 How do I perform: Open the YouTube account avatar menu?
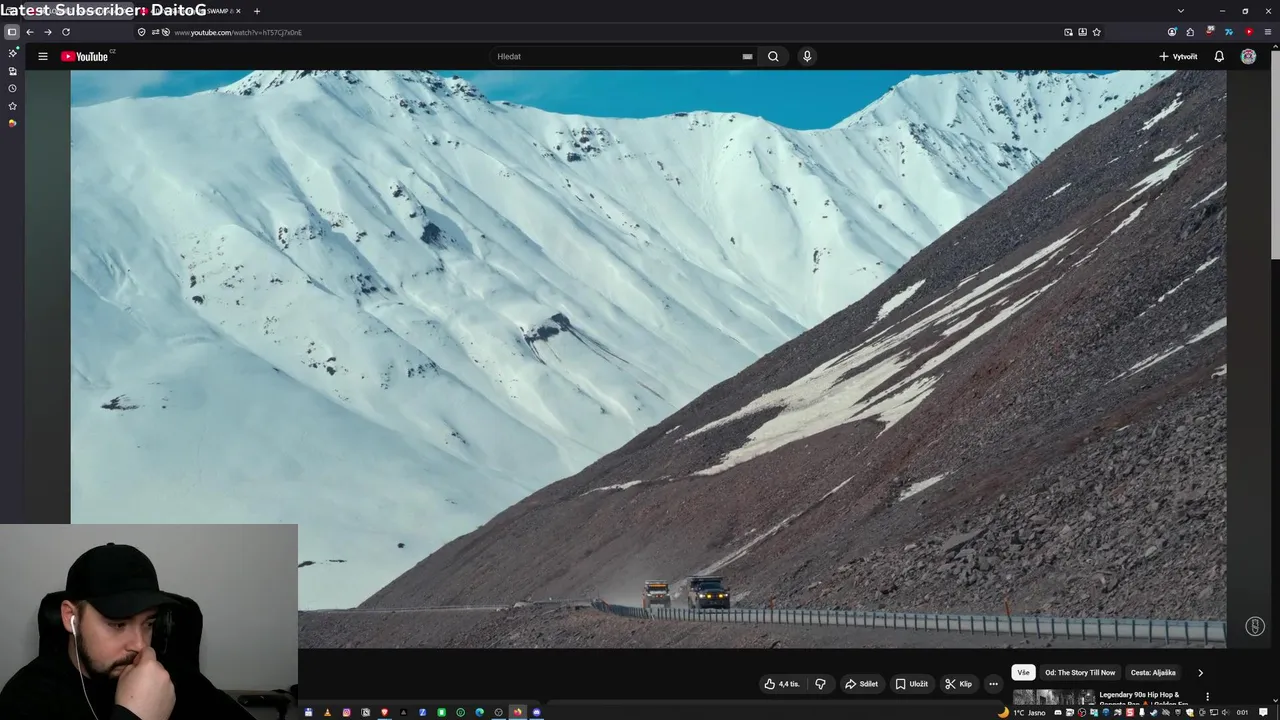click(x=1248, y=56)
